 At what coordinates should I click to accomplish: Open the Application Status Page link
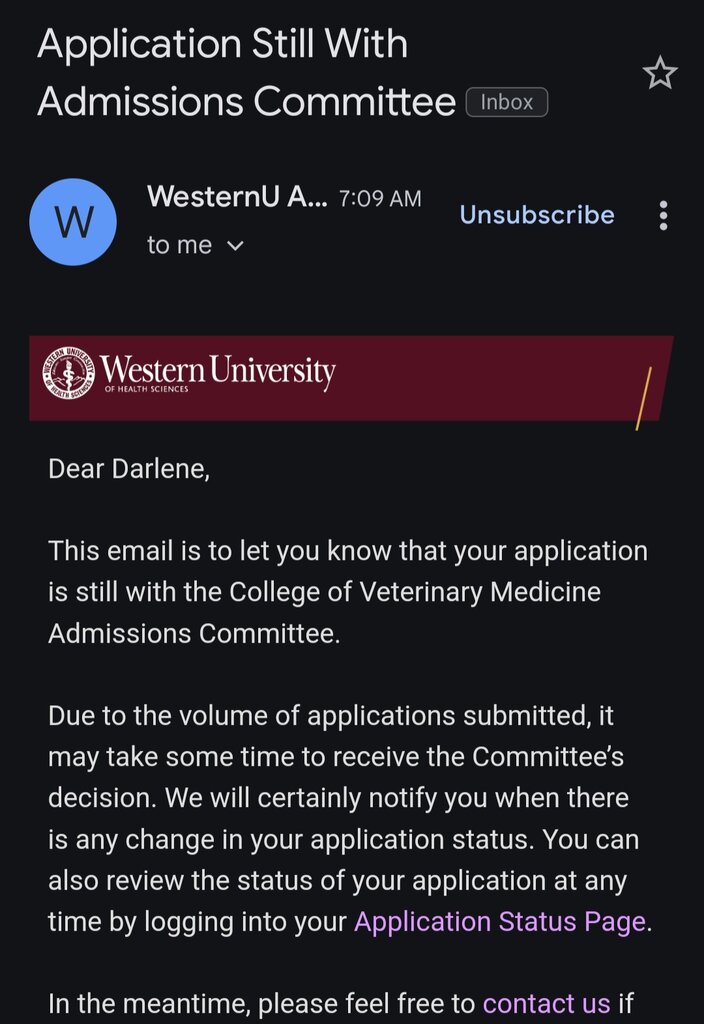(x=500, y=921)
